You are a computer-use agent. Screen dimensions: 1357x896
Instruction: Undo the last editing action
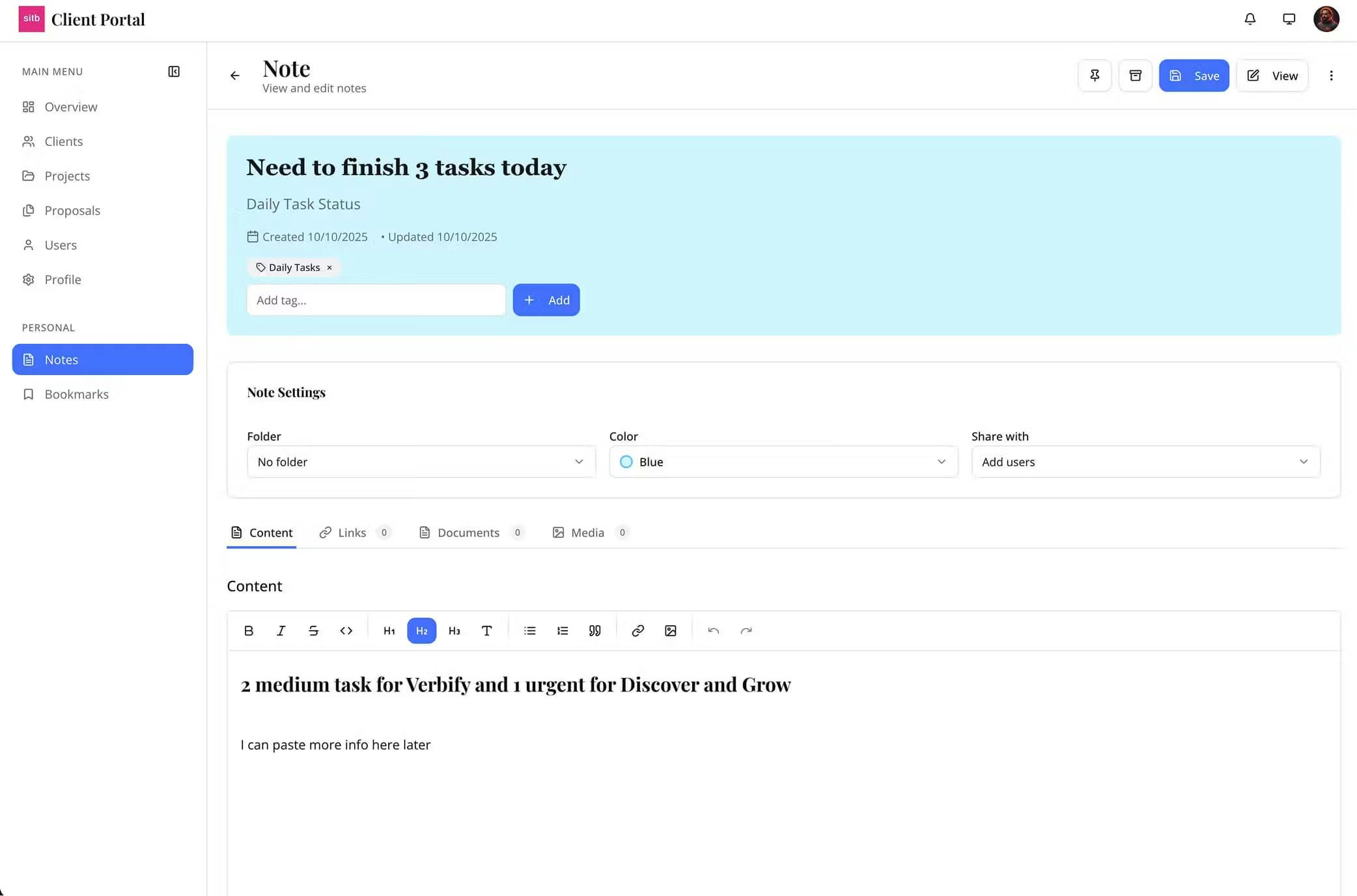[713, 630]
